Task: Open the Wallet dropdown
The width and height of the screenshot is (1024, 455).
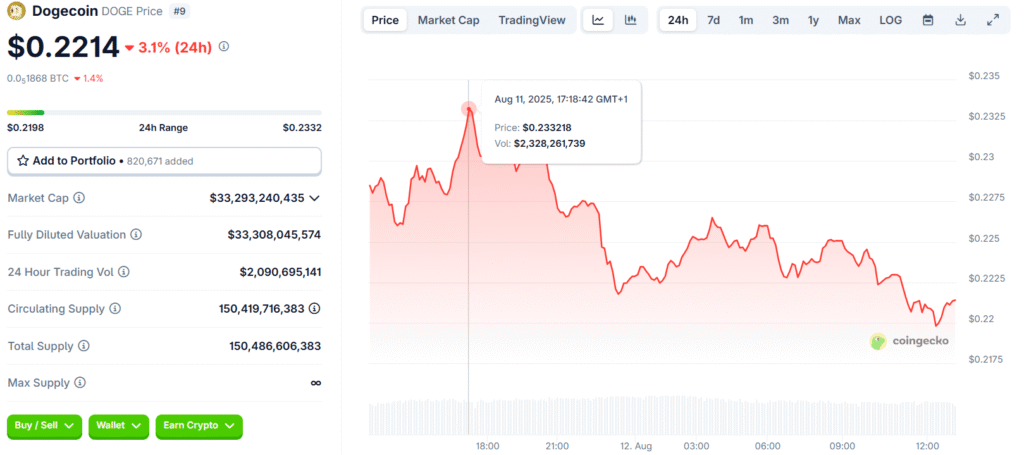Action: point(118,426)
